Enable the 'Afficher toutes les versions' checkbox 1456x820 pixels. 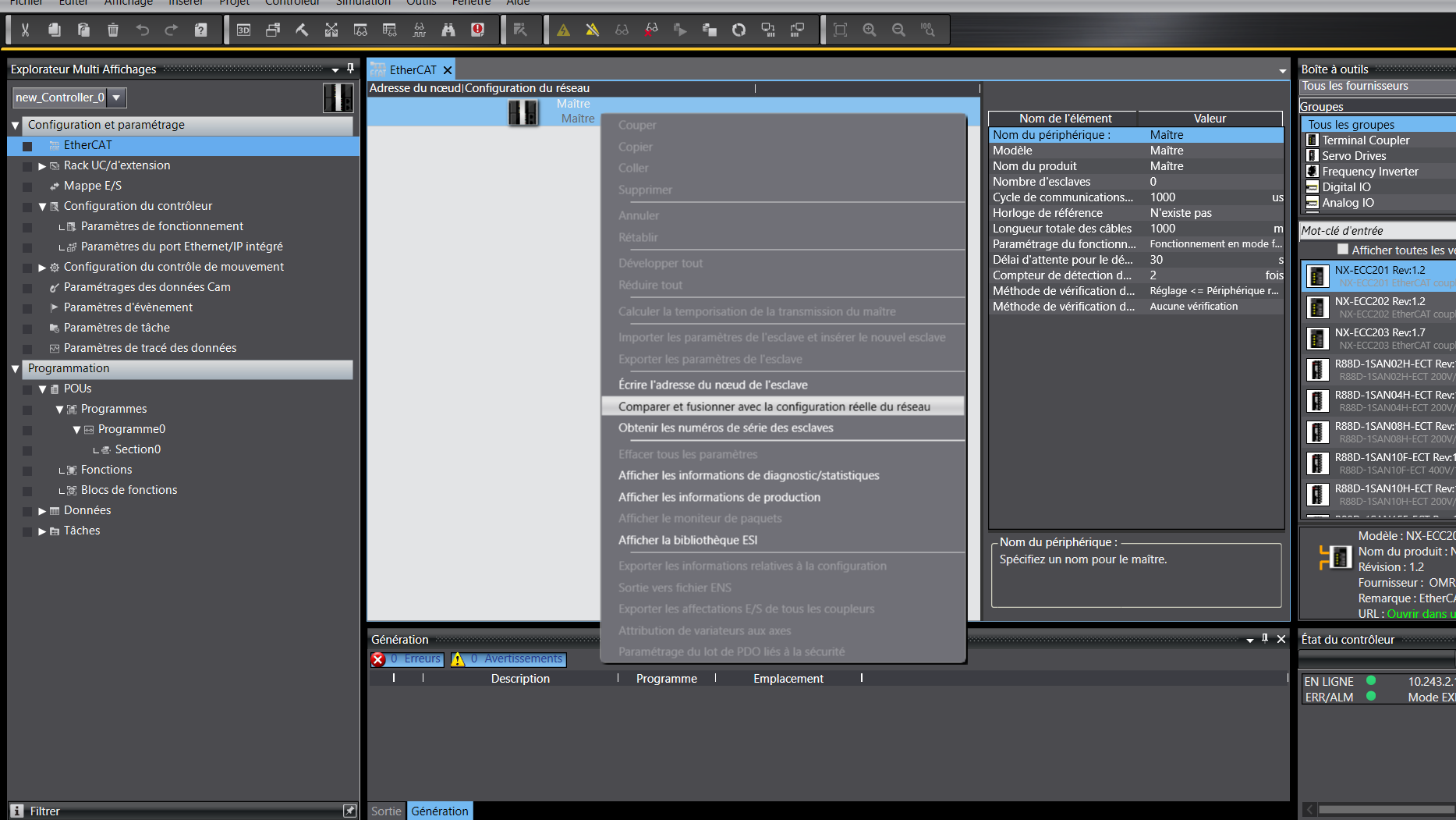tap(1342, 250)
